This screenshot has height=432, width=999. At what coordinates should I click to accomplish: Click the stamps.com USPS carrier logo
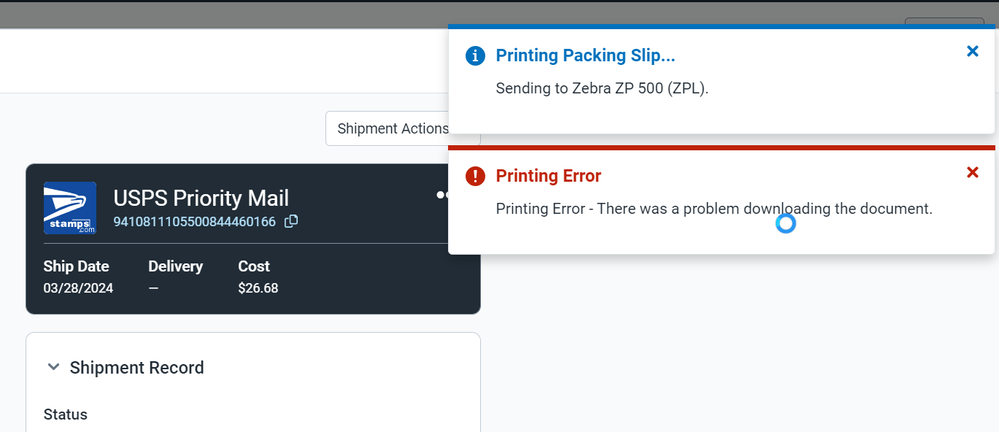[x=70, y=208]
